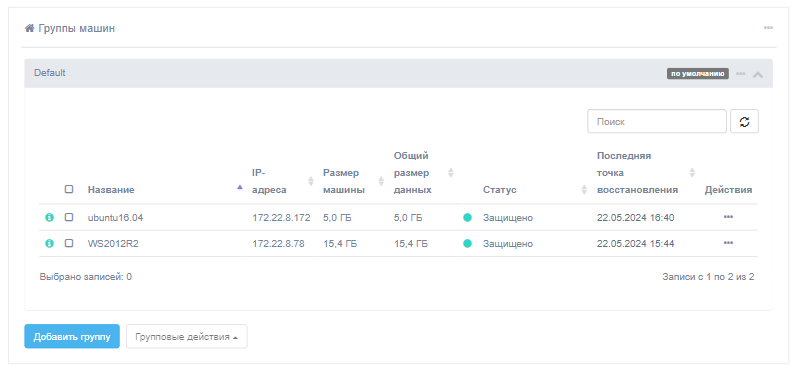Screen dimensions: 796x374
Task: Toggle the select-all checkbox in table header
Action: (x=69, y=189)
